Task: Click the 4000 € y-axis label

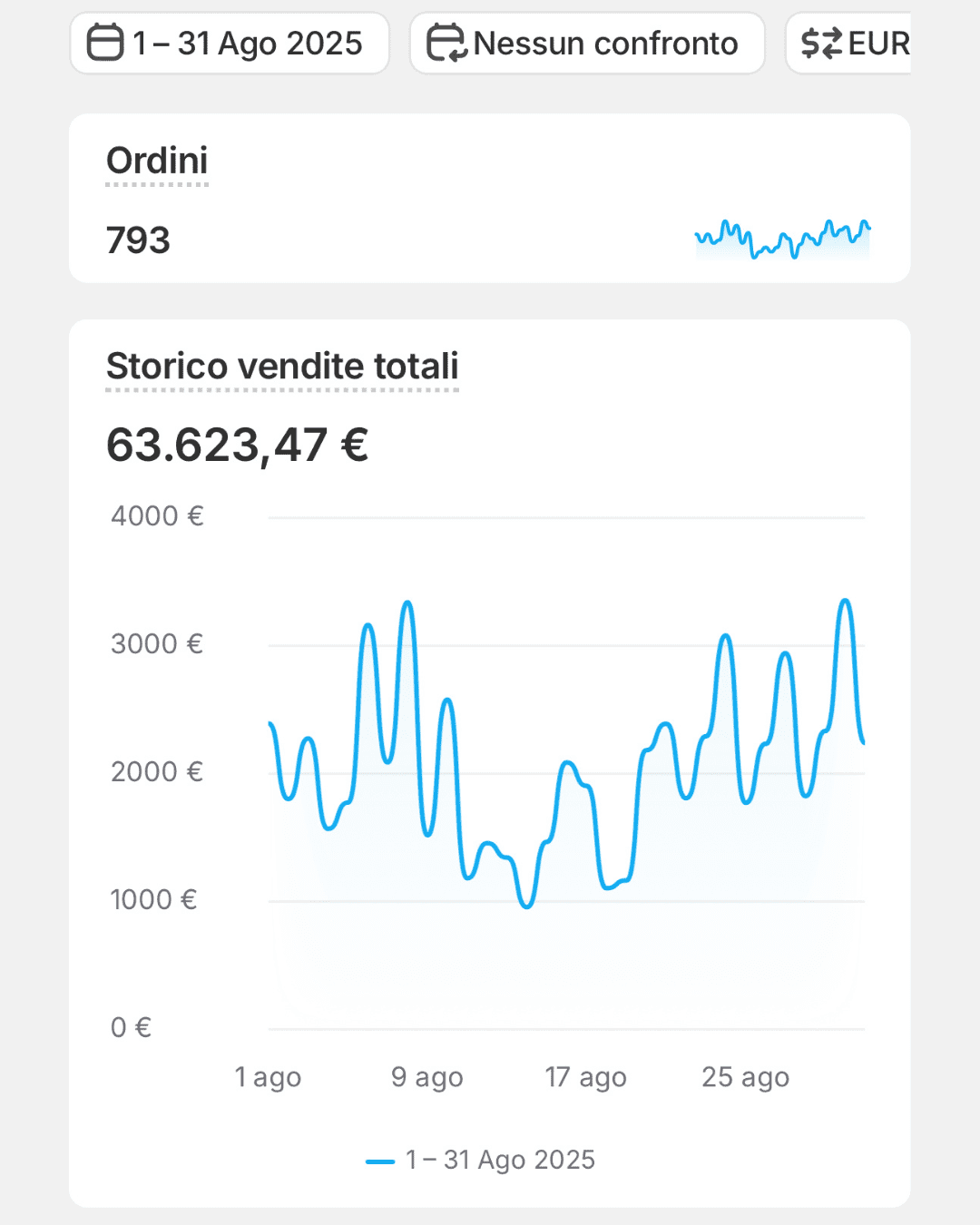Action: click(157, 516)
